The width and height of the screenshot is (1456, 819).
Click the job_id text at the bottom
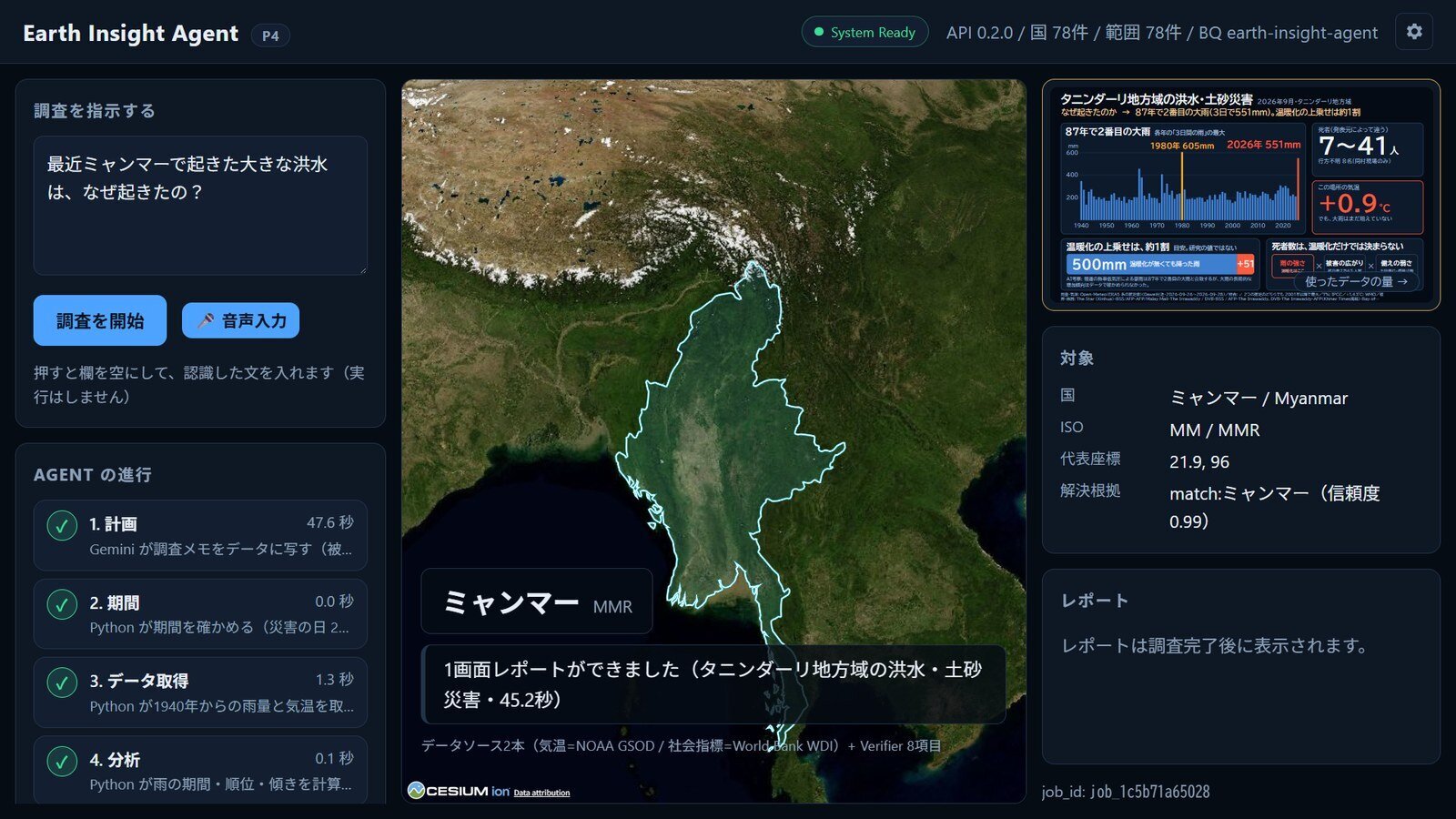[1126, 792]
